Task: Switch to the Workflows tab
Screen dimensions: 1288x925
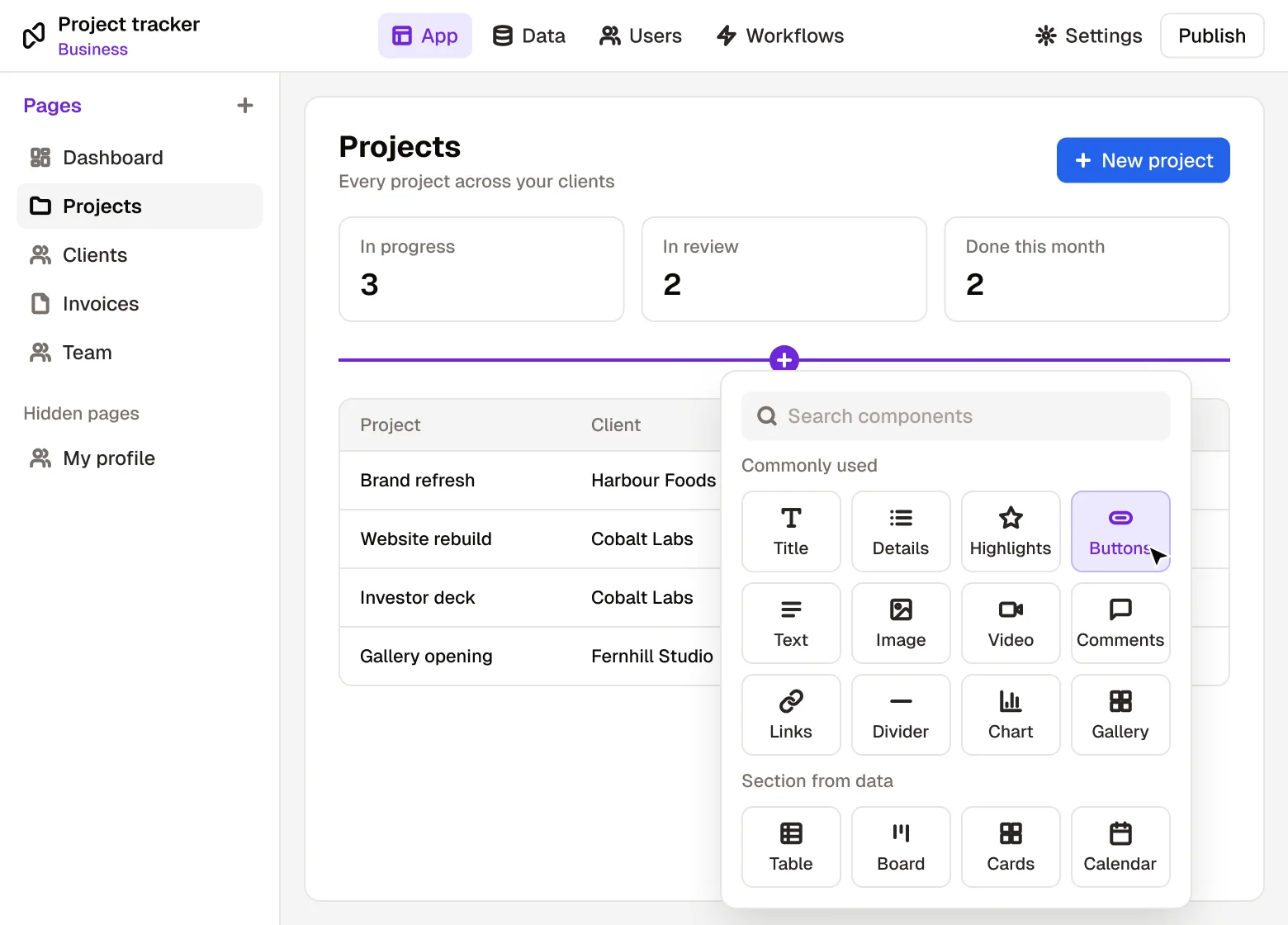Action: tap(780, 36)
